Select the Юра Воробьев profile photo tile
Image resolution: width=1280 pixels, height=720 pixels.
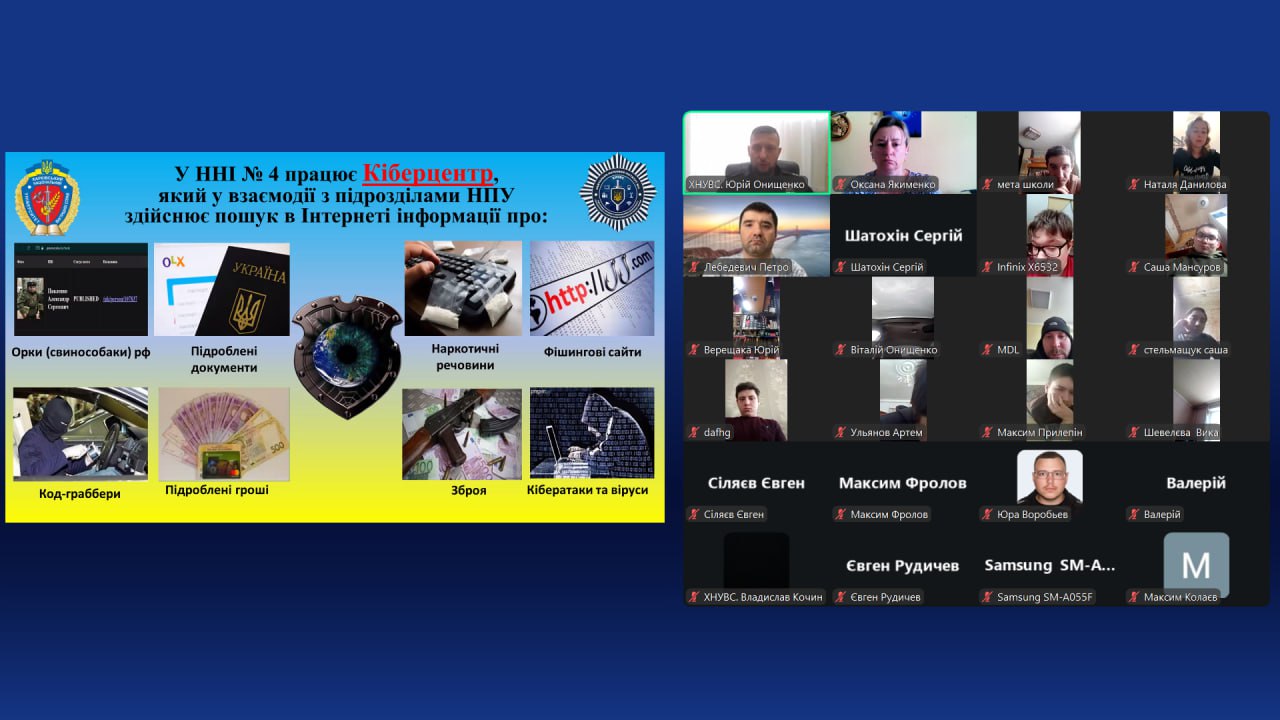point(1049,478)
